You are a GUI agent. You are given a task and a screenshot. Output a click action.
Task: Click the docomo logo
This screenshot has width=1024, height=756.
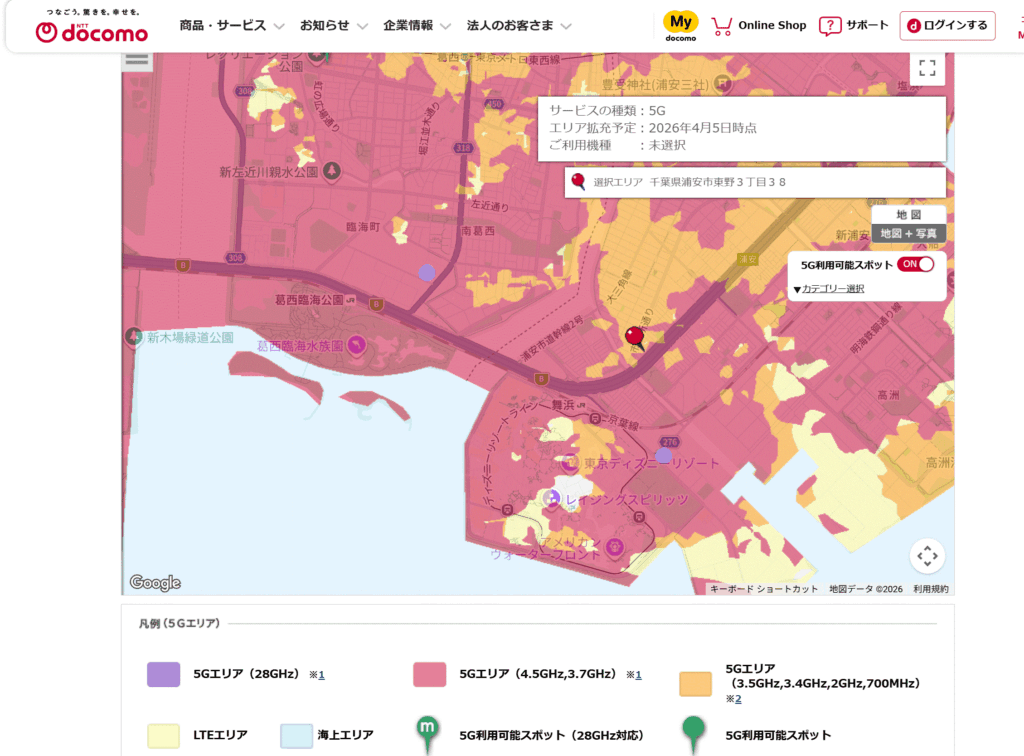point(91,27)
